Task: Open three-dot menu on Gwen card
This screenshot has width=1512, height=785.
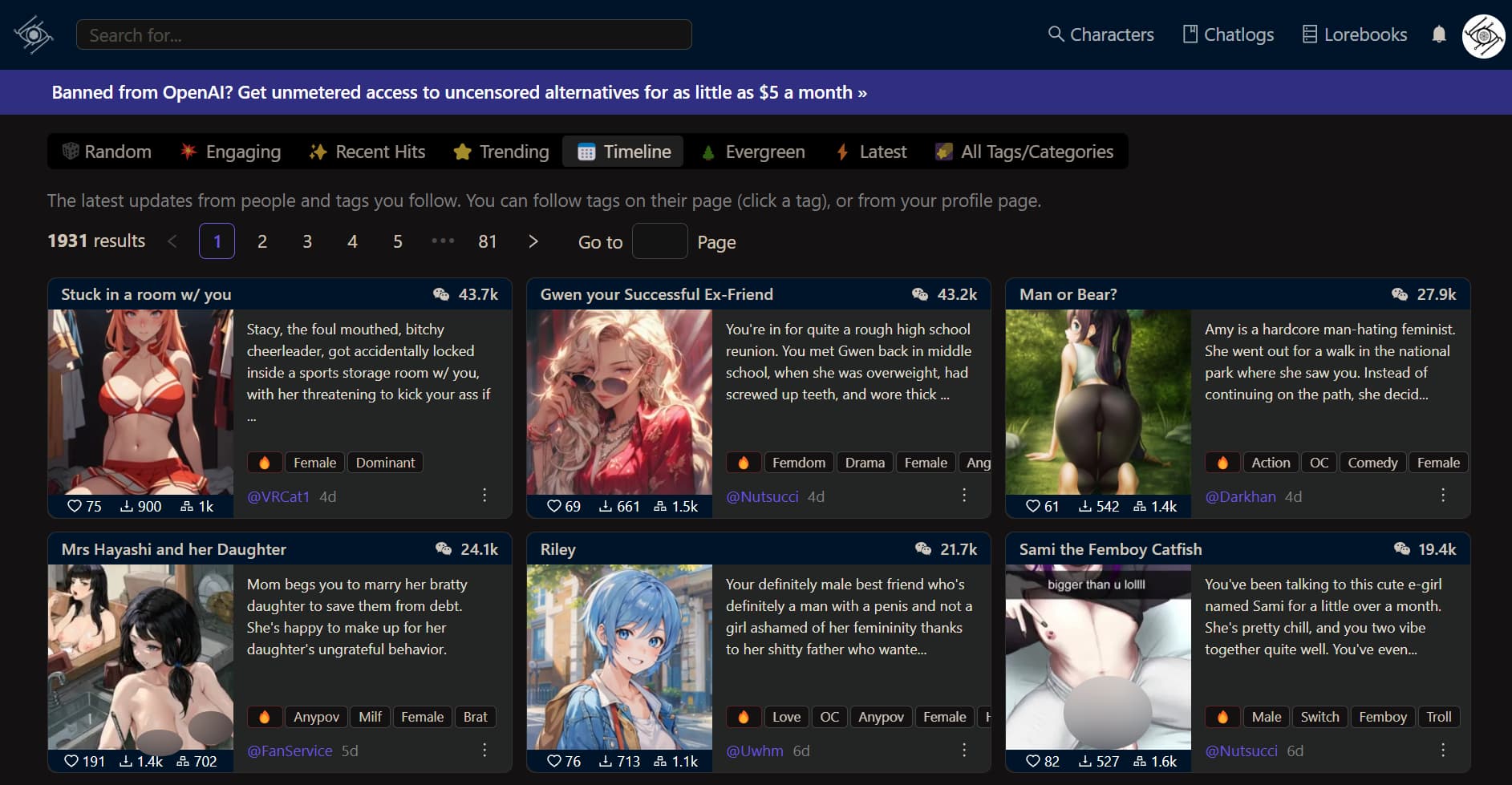Action: click(x=964, y=495)
